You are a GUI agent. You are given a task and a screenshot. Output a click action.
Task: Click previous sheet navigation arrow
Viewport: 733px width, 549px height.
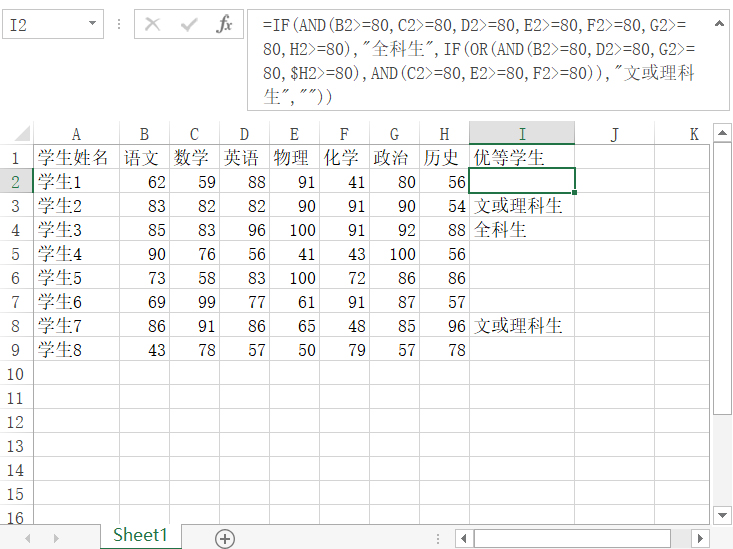coord(28,538)
